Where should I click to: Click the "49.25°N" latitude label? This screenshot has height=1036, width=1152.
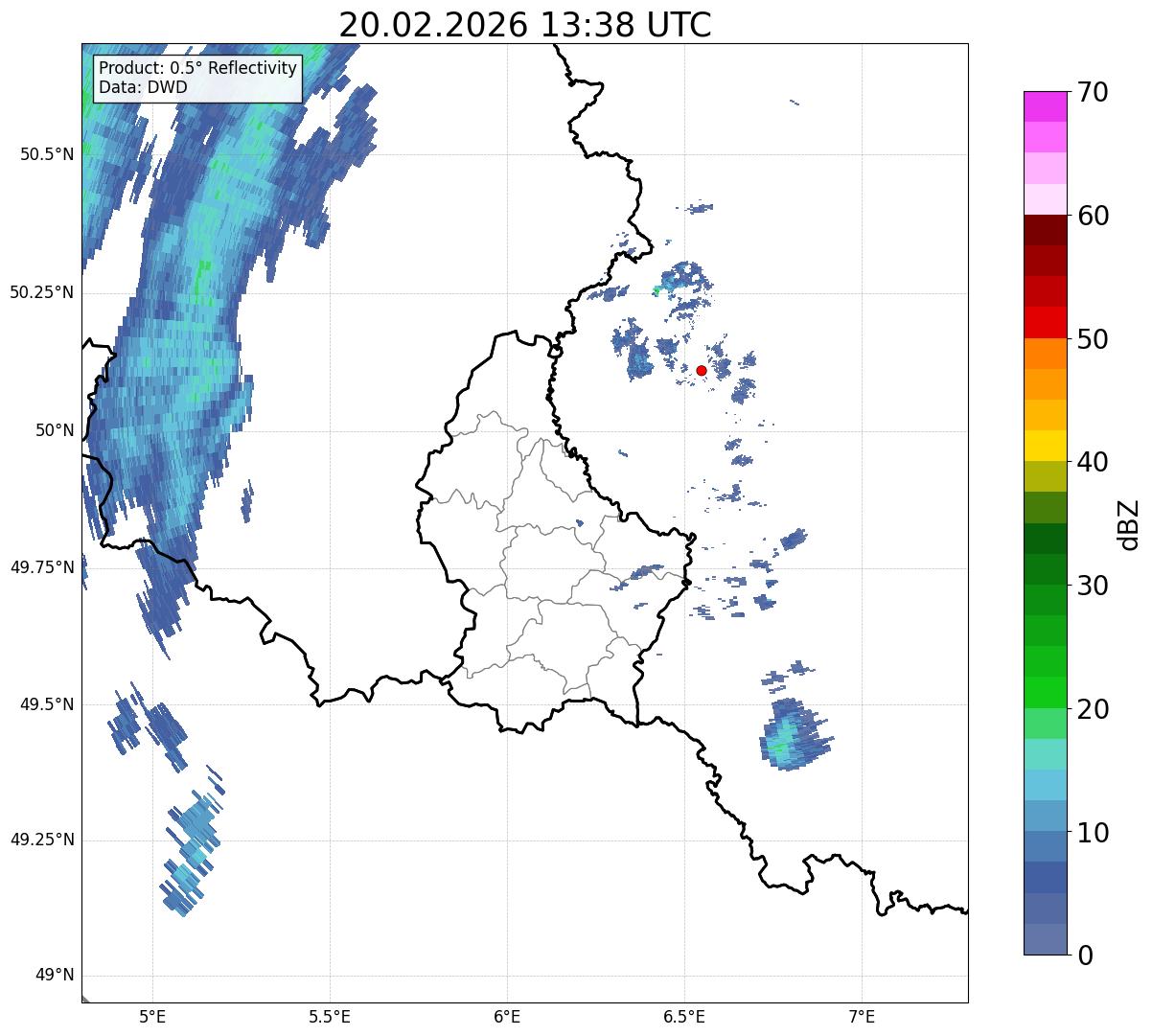(x=41, y=840)
